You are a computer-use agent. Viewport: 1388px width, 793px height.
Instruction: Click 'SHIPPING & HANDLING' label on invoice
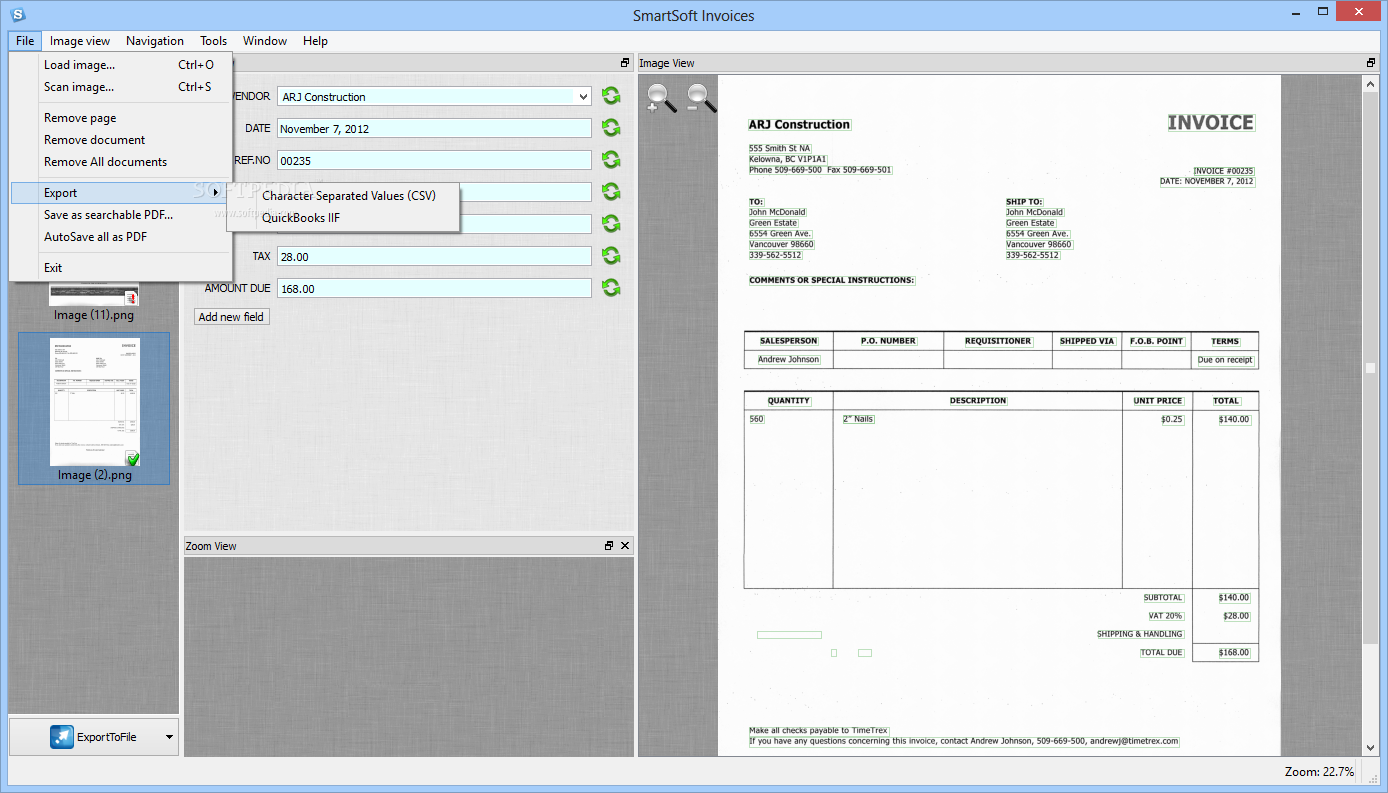pyautogui.click(x=1140, y=634)
